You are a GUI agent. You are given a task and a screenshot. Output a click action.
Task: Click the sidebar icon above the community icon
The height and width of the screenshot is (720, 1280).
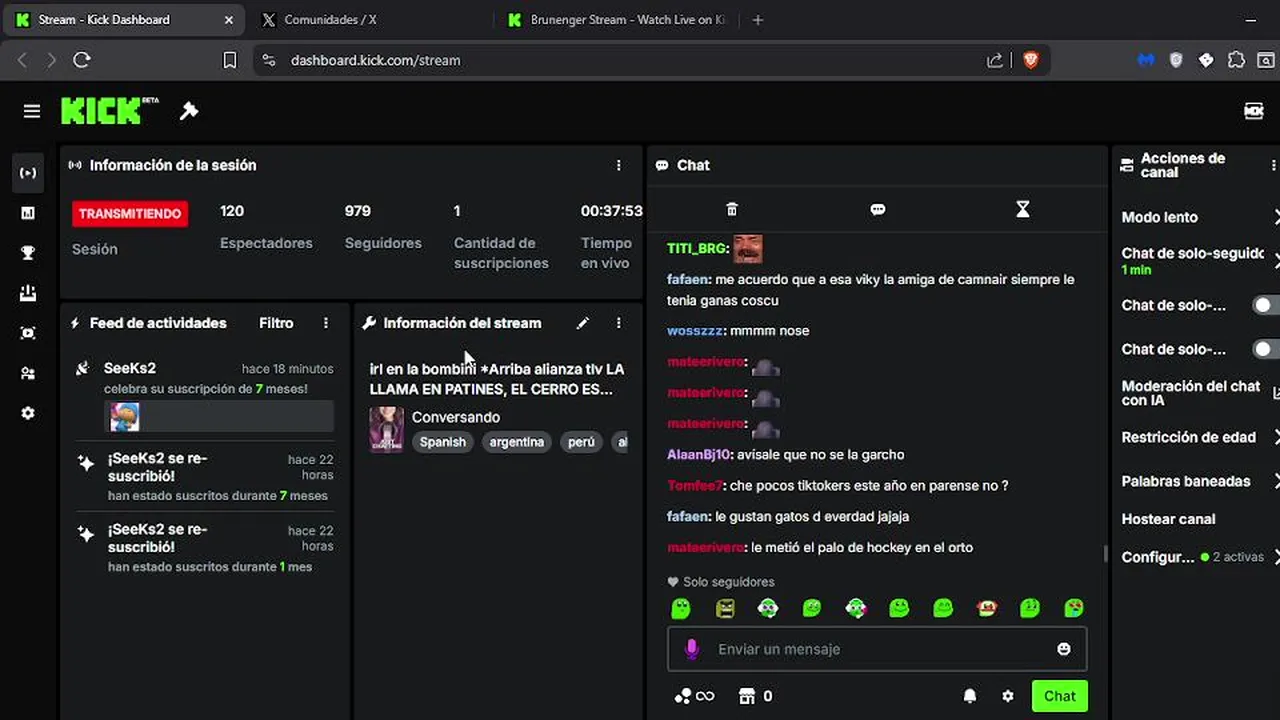[28, 333]
